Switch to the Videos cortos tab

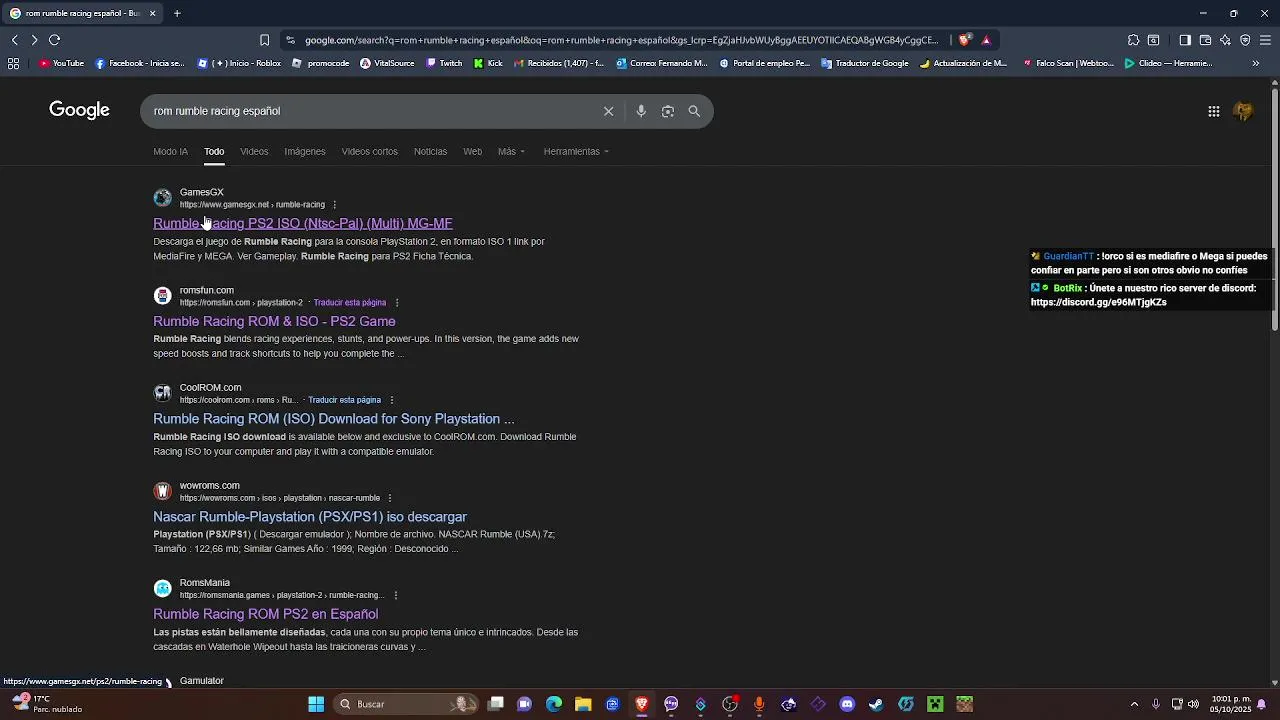coord(369,152)
